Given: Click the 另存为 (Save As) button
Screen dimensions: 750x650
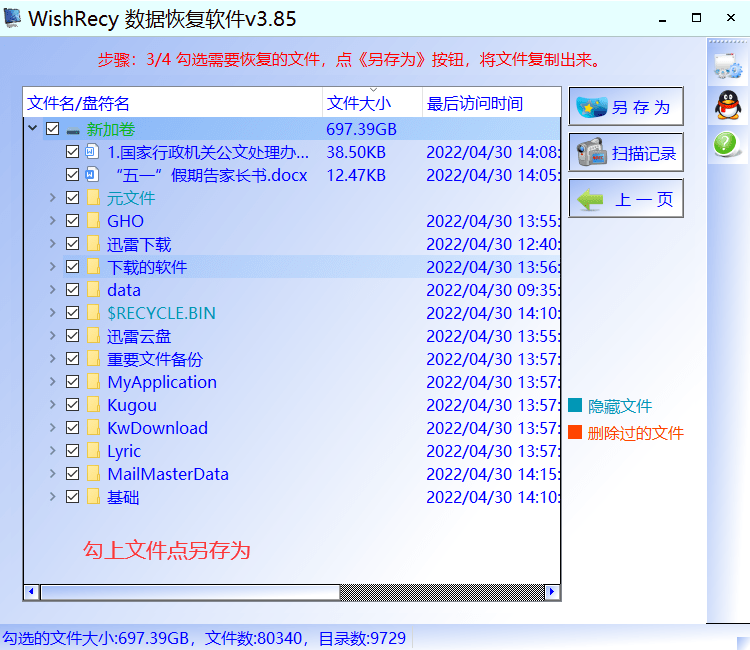Looking at the screenshot, I should pyautogui.click(x=626, y=107).
